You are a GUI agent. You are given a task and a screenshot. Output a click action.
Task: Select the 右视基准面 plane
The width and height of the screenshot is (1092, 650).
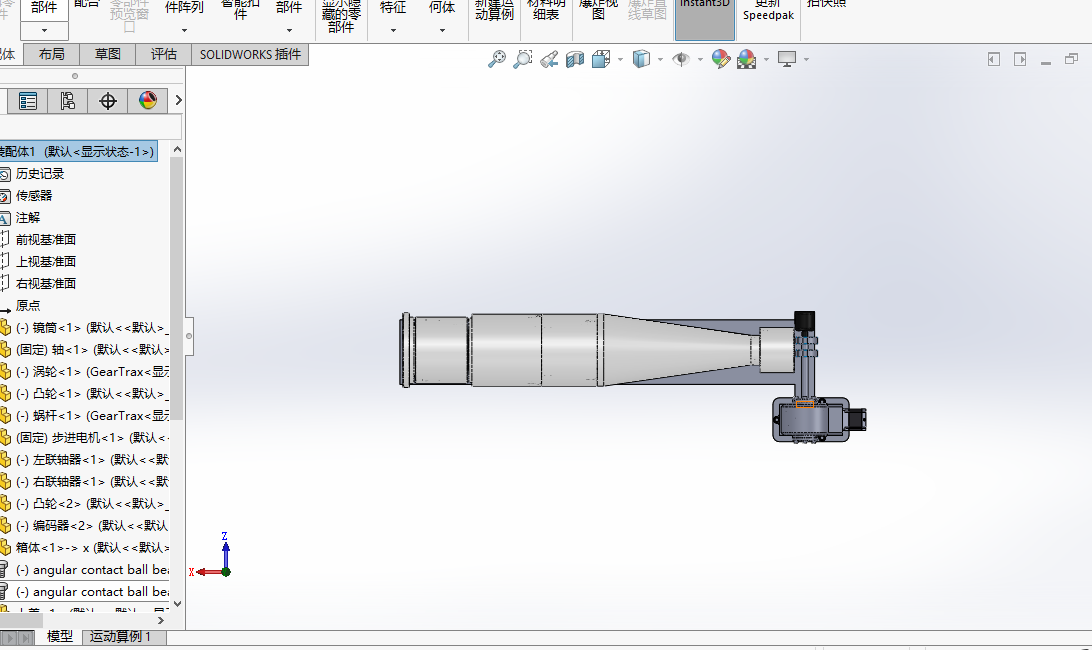(46, 284)
